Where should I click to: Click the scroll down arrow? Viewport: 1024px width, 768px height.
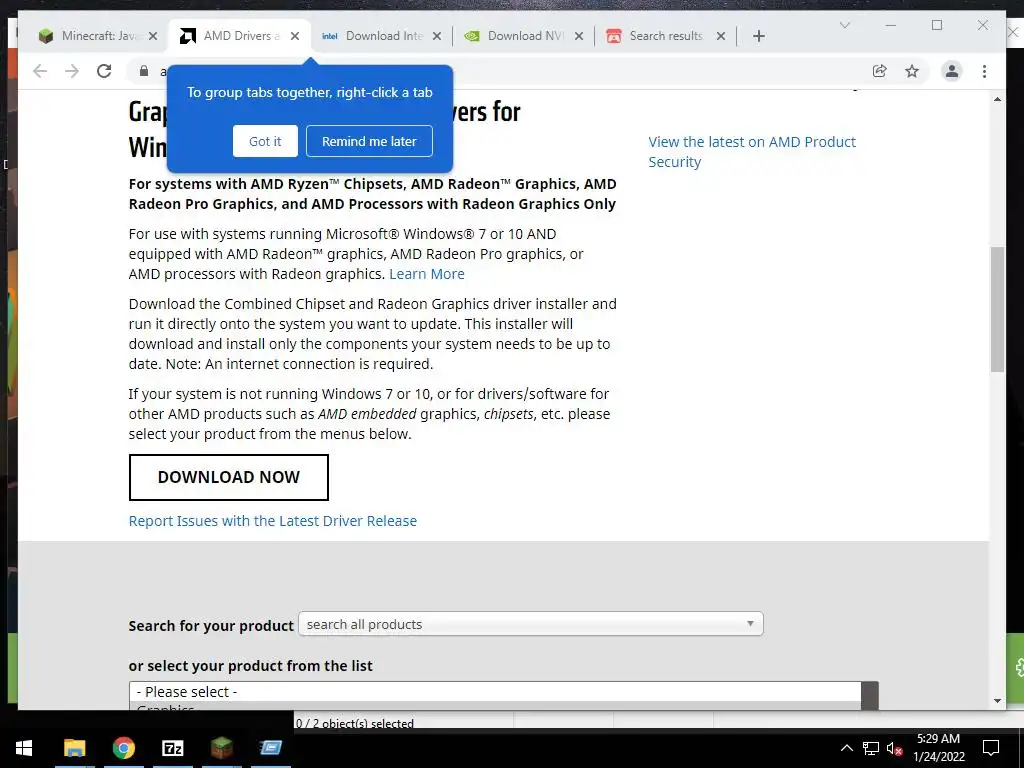pyautogui.click(x=997, y=701)
